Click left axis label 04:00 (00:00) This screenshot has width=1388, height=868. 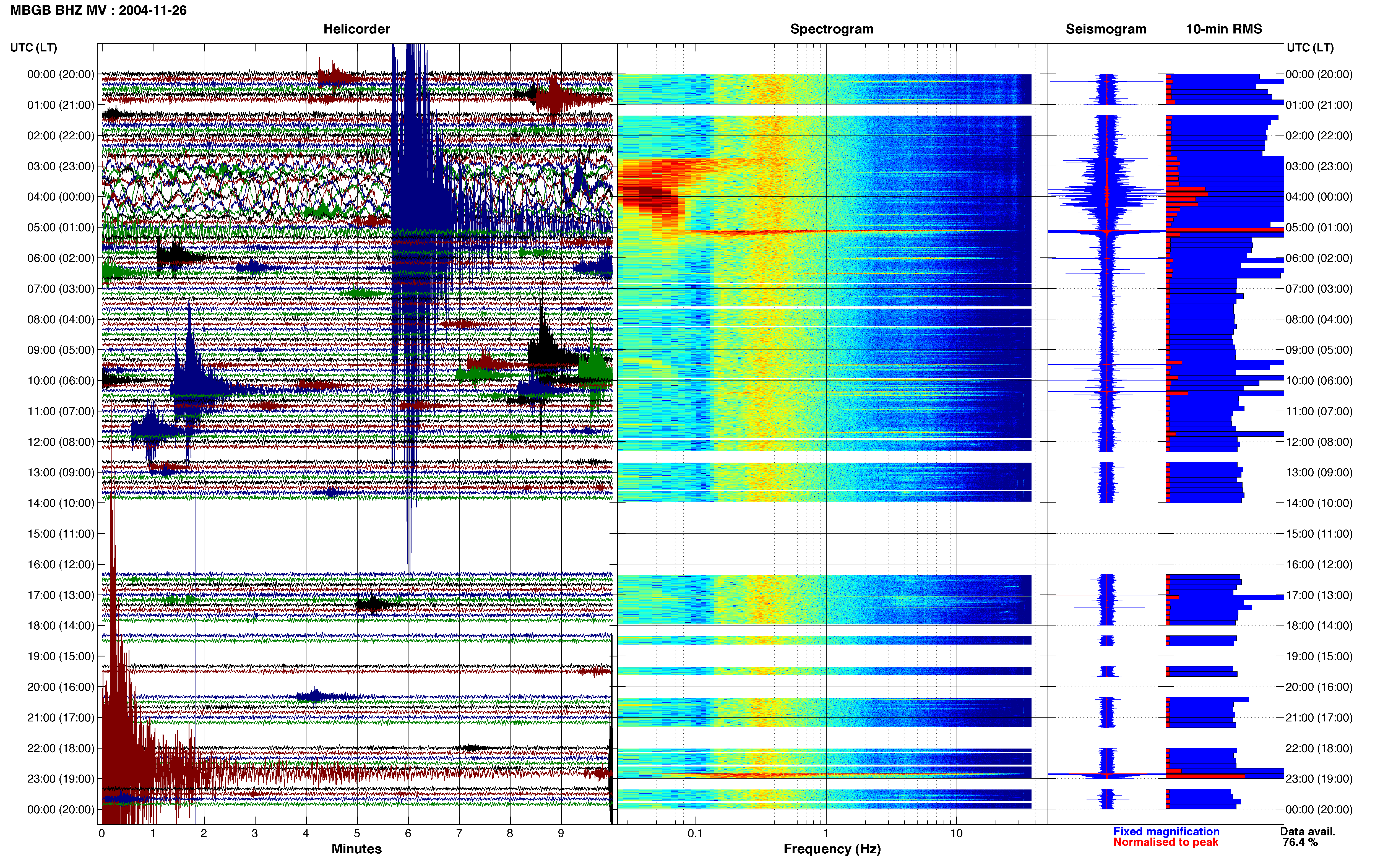(61, 197)
